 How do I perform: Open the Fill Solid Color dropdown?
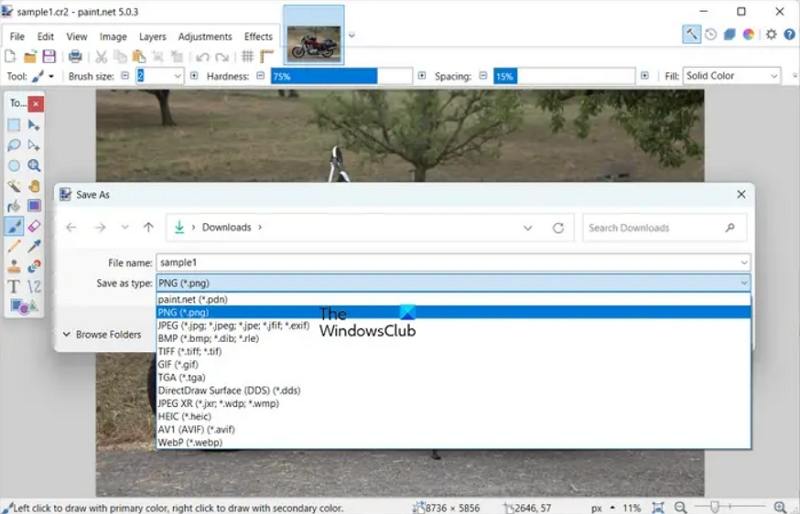(x=732, y=76)
